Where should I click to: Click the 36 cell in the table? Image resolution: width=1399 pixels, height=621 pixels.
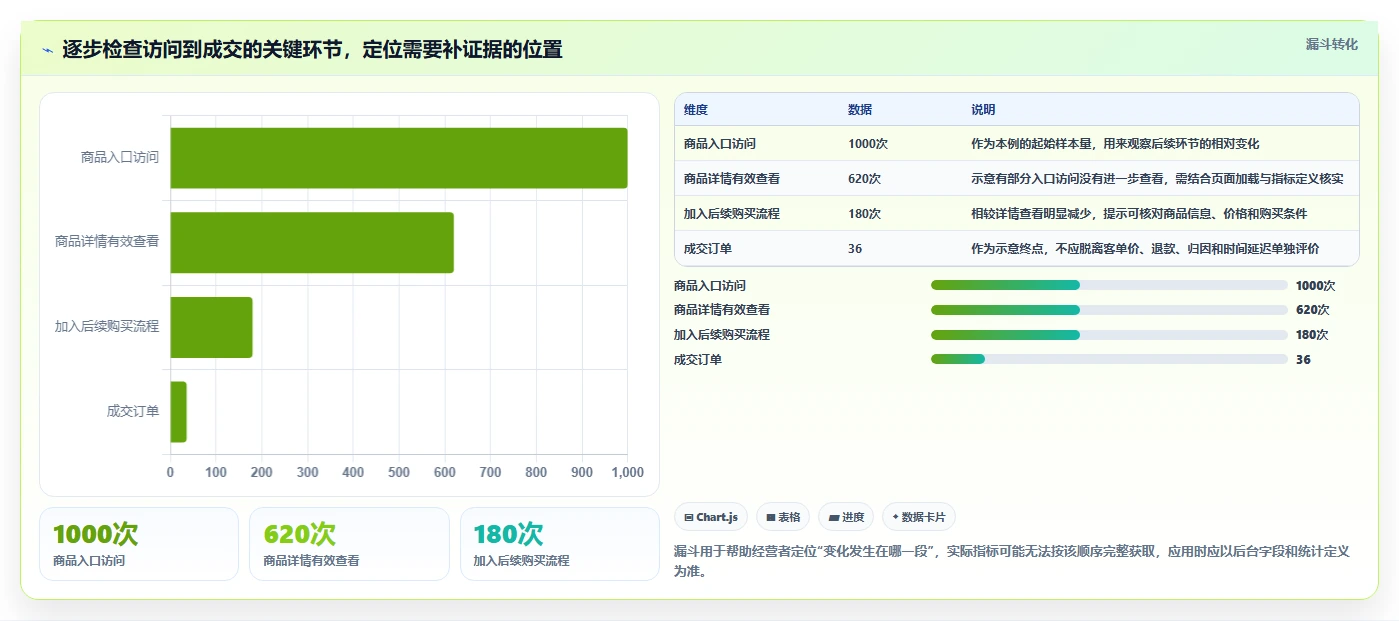[855, 249]
